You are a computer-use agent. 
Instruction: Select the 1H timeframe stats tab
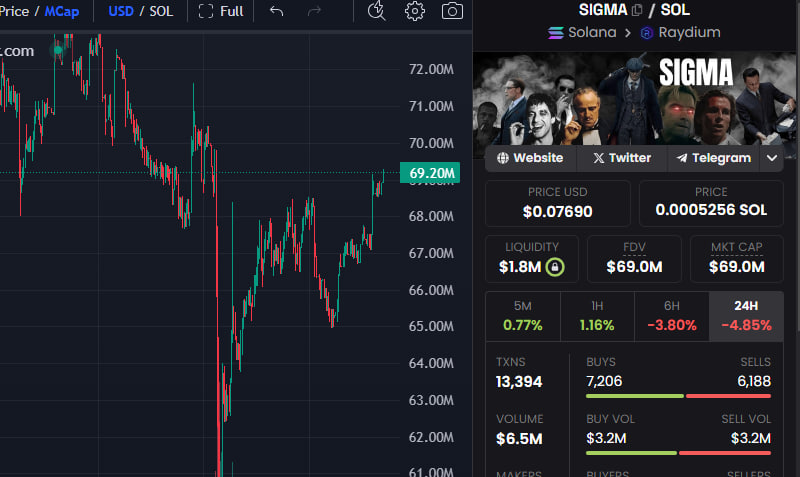pos(597,317)
